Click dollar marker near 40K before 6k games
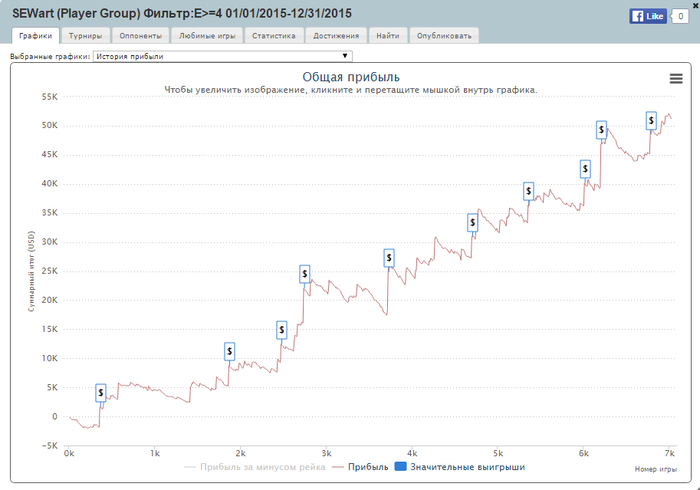 point(529,191)
